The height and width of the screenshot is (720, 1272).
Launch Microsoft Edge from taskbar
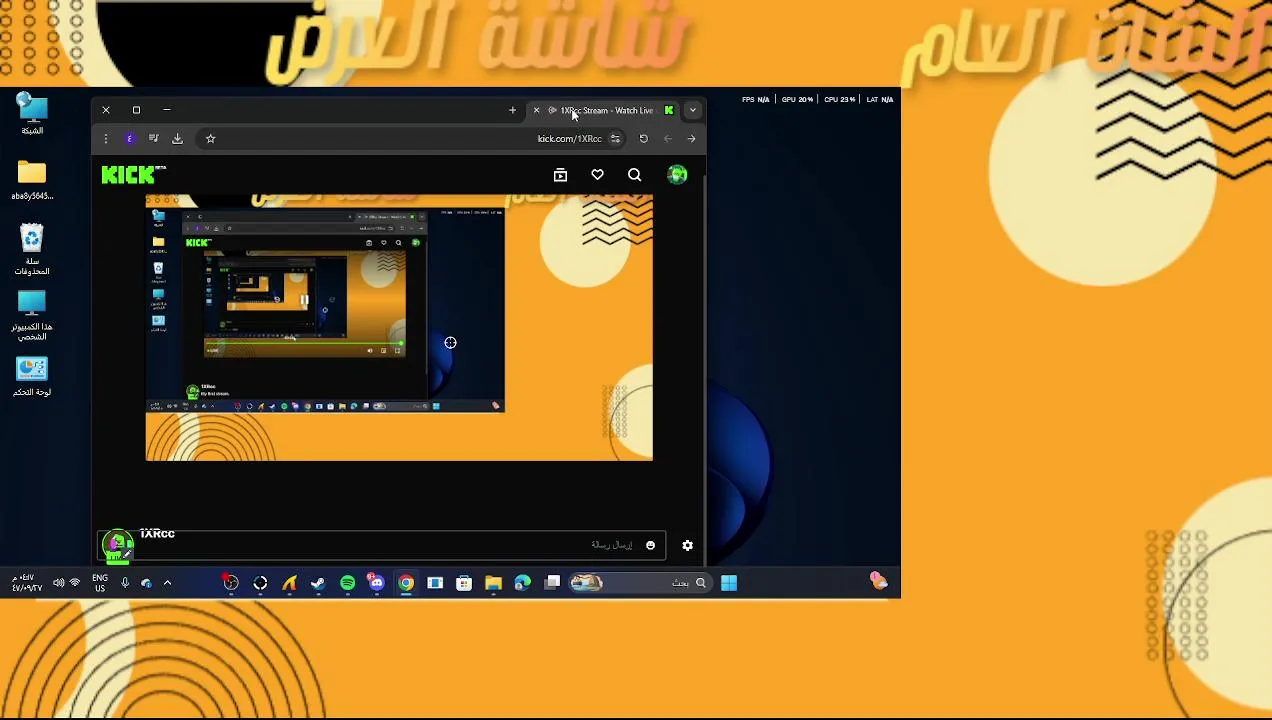tap(522, 583)
